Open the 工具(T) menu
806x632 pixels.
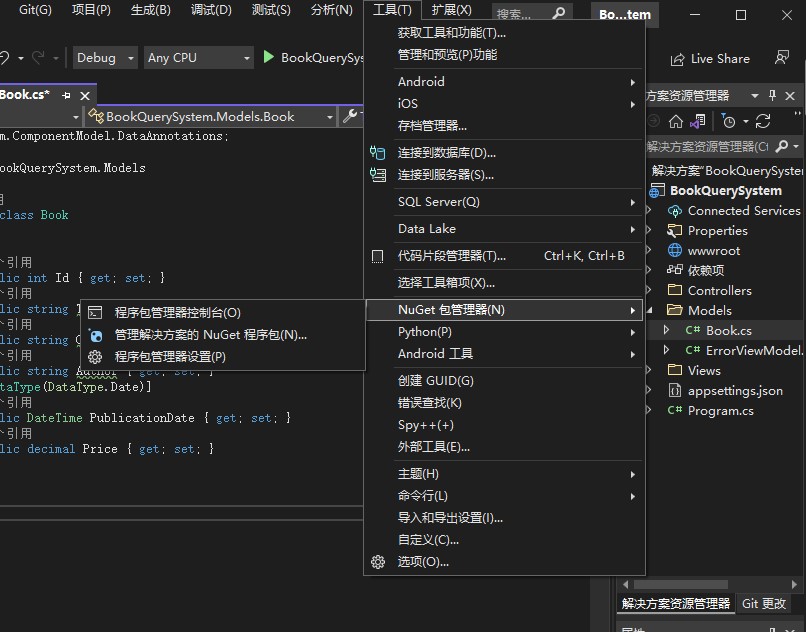coord(392,10)
